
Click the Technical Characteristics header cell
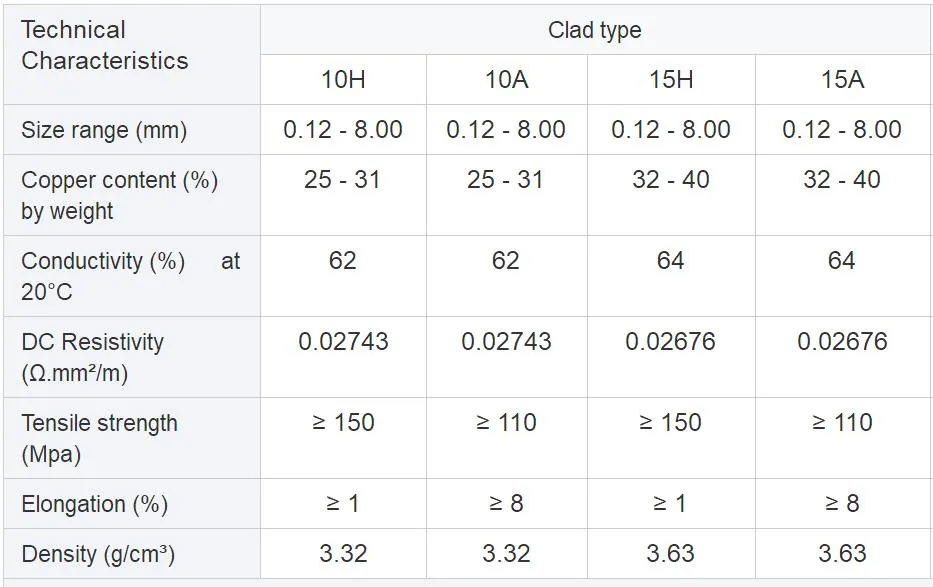coord(104,46)
